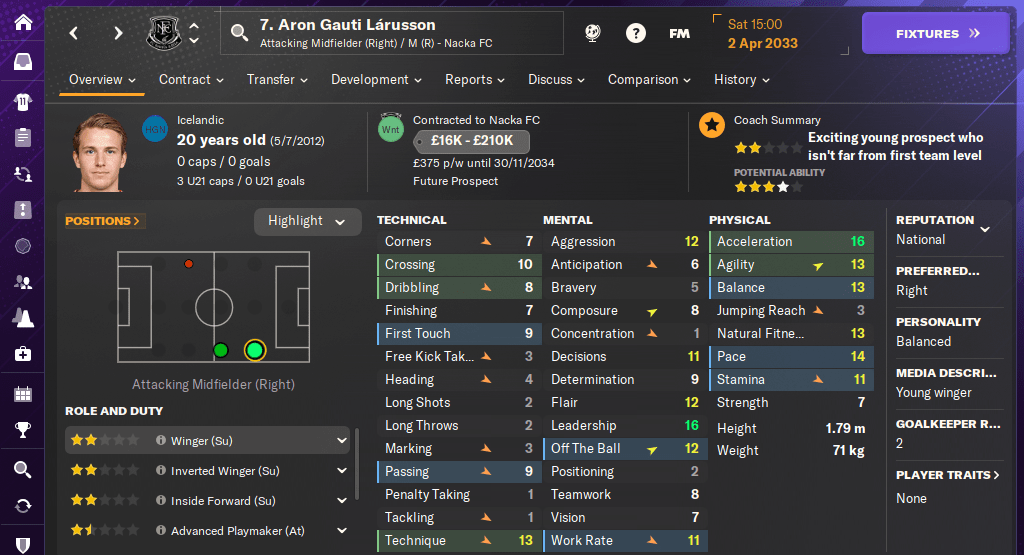The image size is (1024, 555).
Task: Go to the Home screen icon
Action: pos(22,22)
